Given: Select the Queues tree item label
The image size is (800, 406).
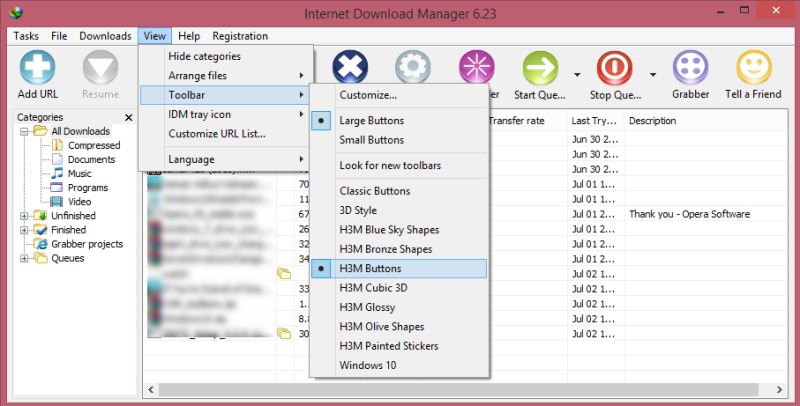Looking at the screenshot, I should pos(68,258).
